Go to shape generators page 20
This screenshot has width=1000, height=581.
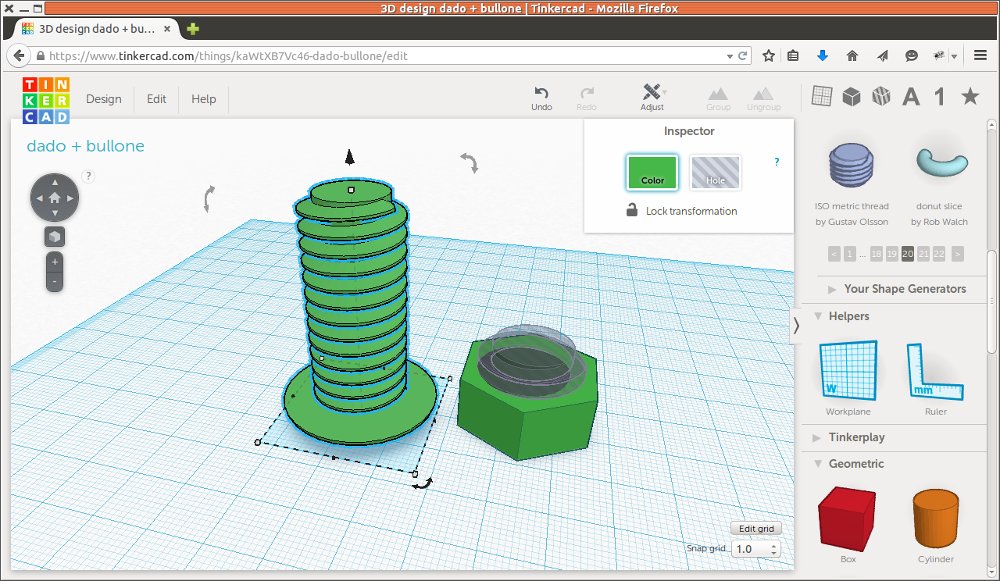(908, 254)
